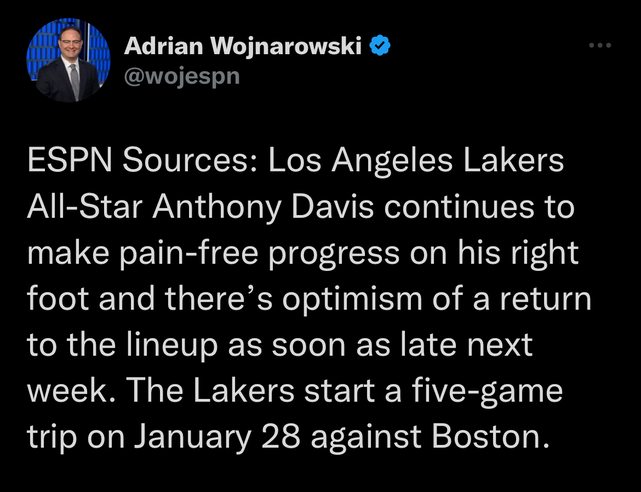
Task: Click the blue verified checkmark badge
Action: (x=380, y=45)
